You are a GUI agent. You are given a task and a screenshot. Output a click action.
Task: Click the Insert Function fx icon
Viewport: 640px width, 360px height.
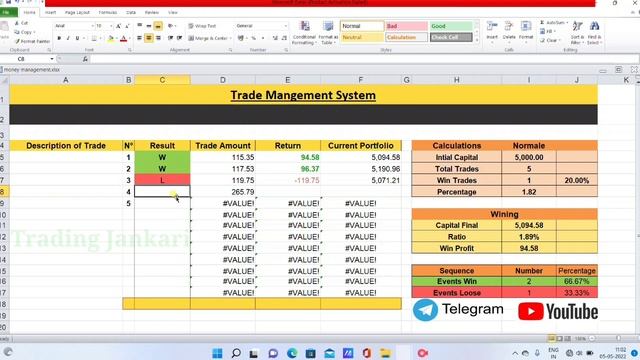pyautogui.click(x=85, y=59)
